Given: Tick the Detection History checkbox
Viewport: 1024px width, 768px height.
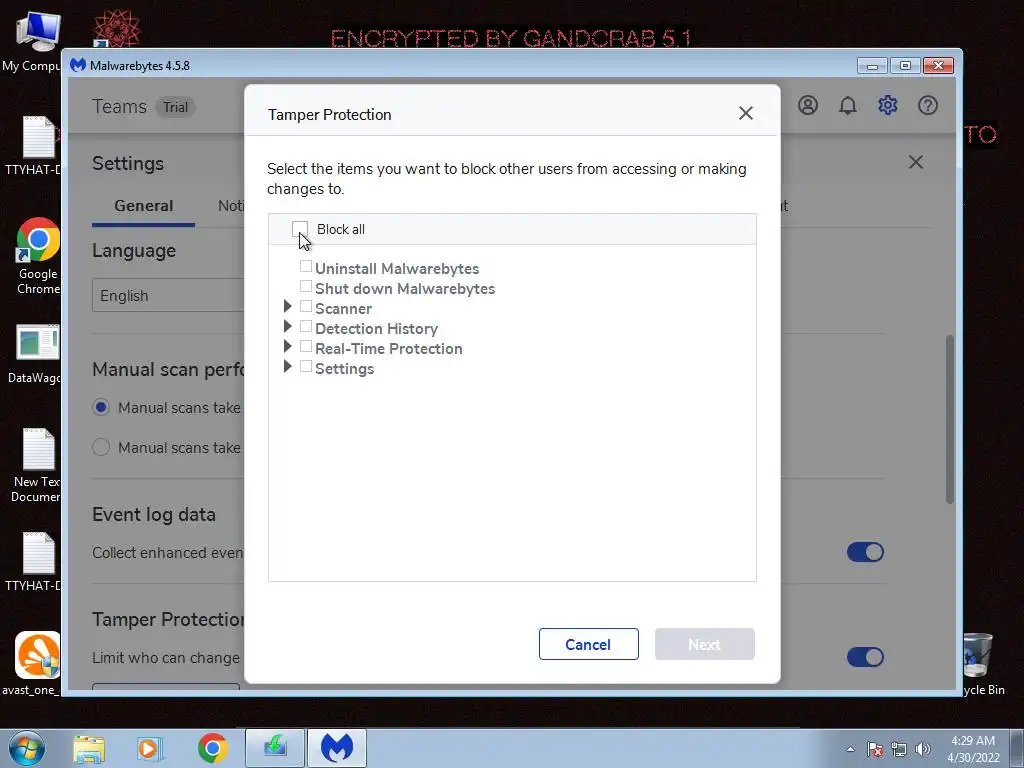Looking at the screenshot, I should pyautogui.click(x=306, y=326).
